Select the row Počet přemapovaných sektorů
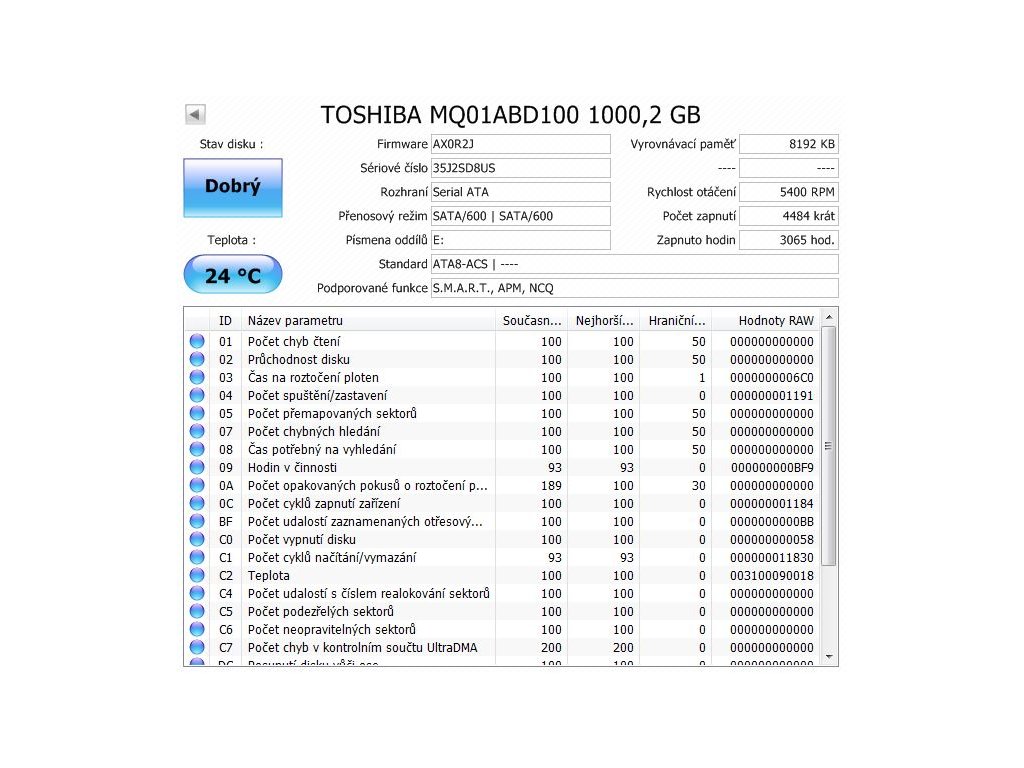Image resolution: width=1024 pixels, height=768 pixels. coord(502,413)
